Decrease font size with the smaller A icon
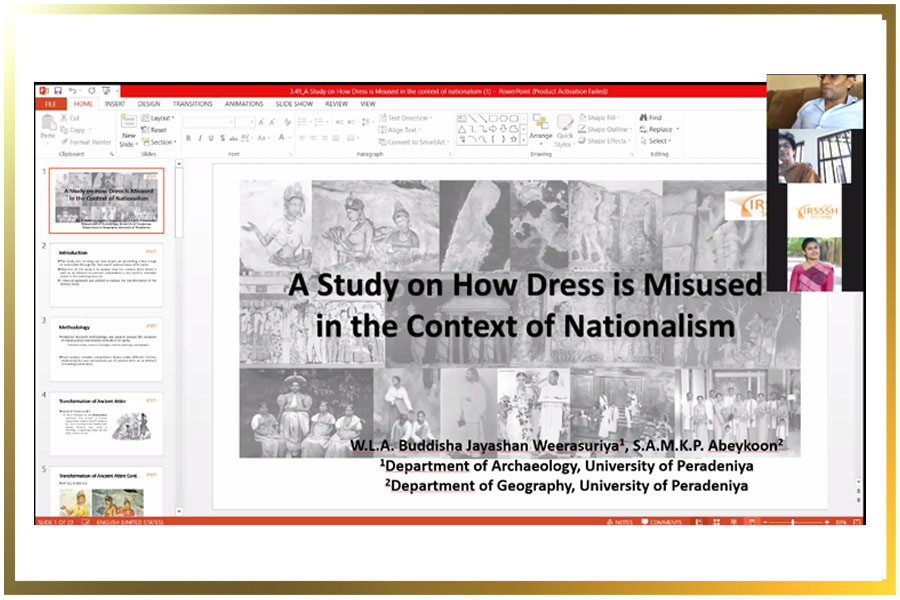The height and width of the screenshot is (600, 900). [x=273, y=122]
